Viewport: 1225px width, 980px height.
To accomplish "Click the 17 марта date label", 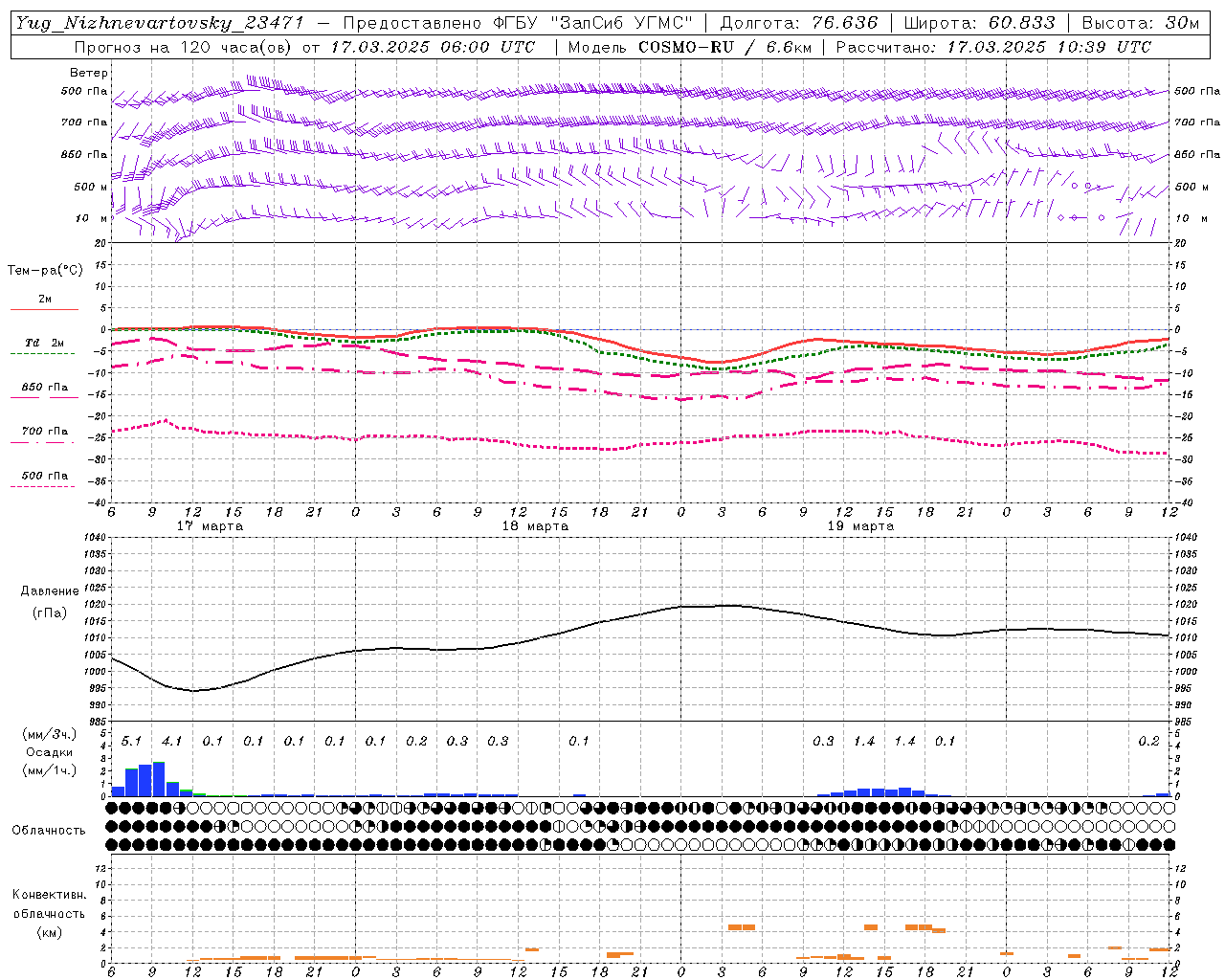I will pyautogui.click(x=211, y=526).
